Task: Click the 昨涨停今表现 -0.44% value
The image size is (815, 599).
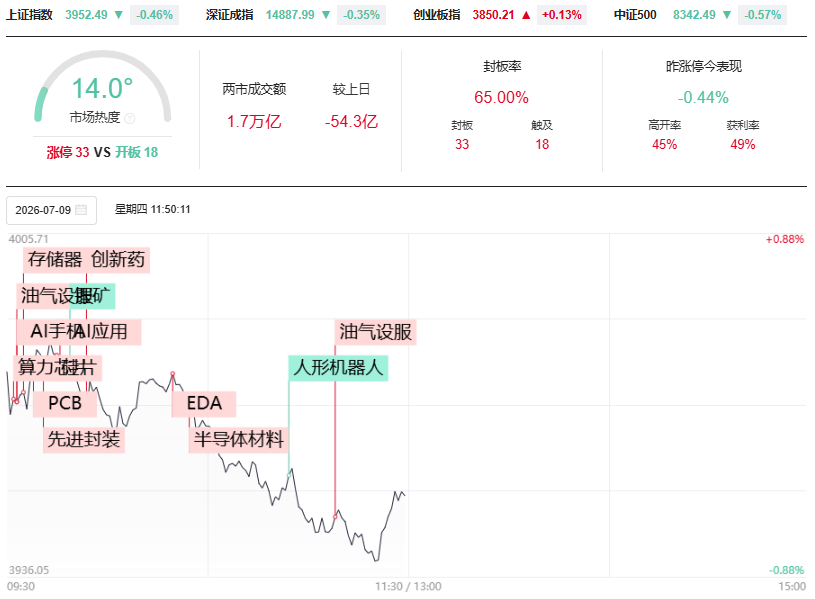Action: click(703, 97)
